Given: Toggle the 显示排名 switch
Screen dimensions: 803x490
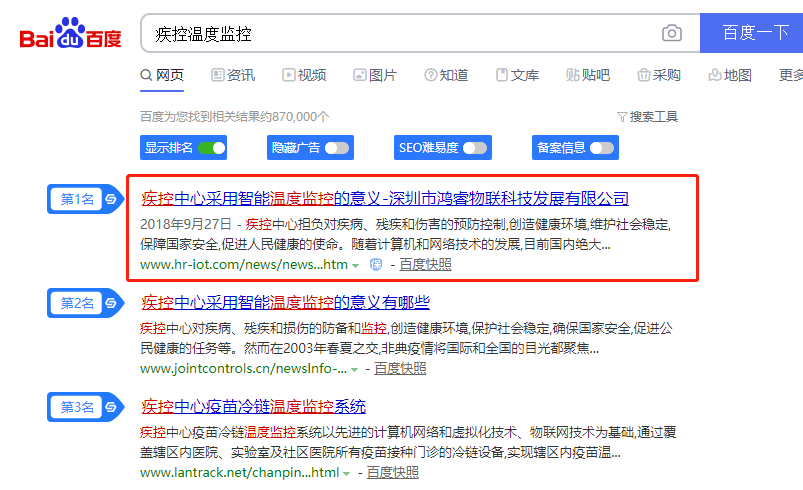Looking at the screenshot, I should pyautogui.click(x=212, y=148).
